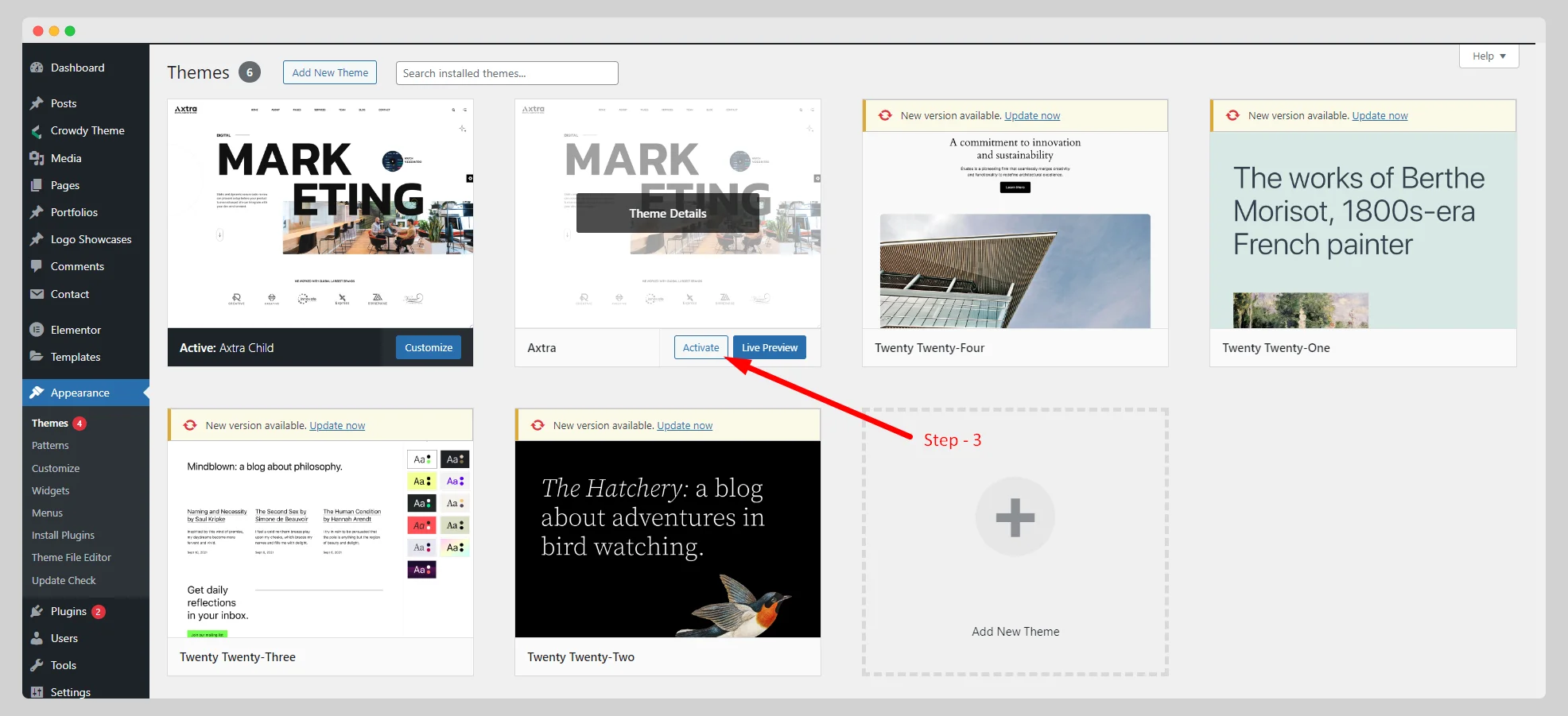Click Customize on Axtra Child theme
Image resolution: width=1568 pixels, height=716 pixels.
point(428,347)
